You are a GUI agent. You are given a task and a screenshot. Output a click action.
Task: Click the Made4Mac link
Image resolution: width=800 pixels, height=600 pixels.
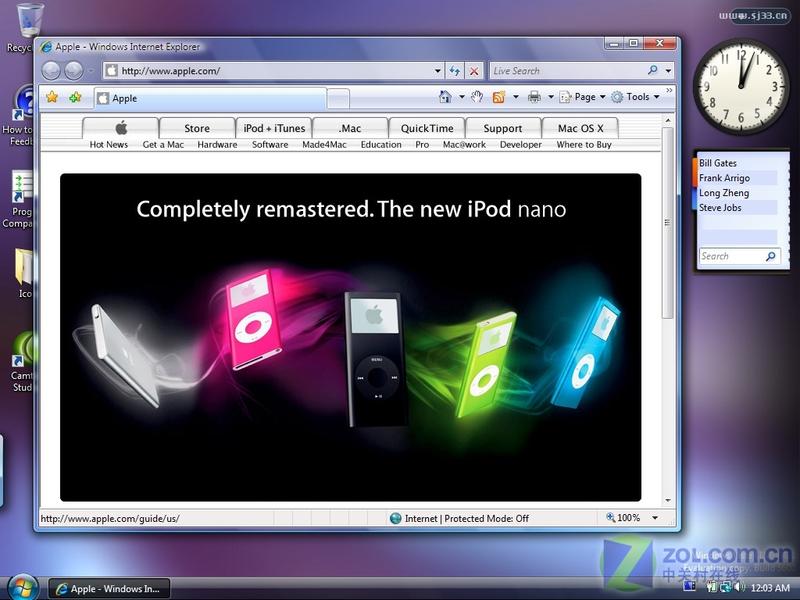point(324,144)
